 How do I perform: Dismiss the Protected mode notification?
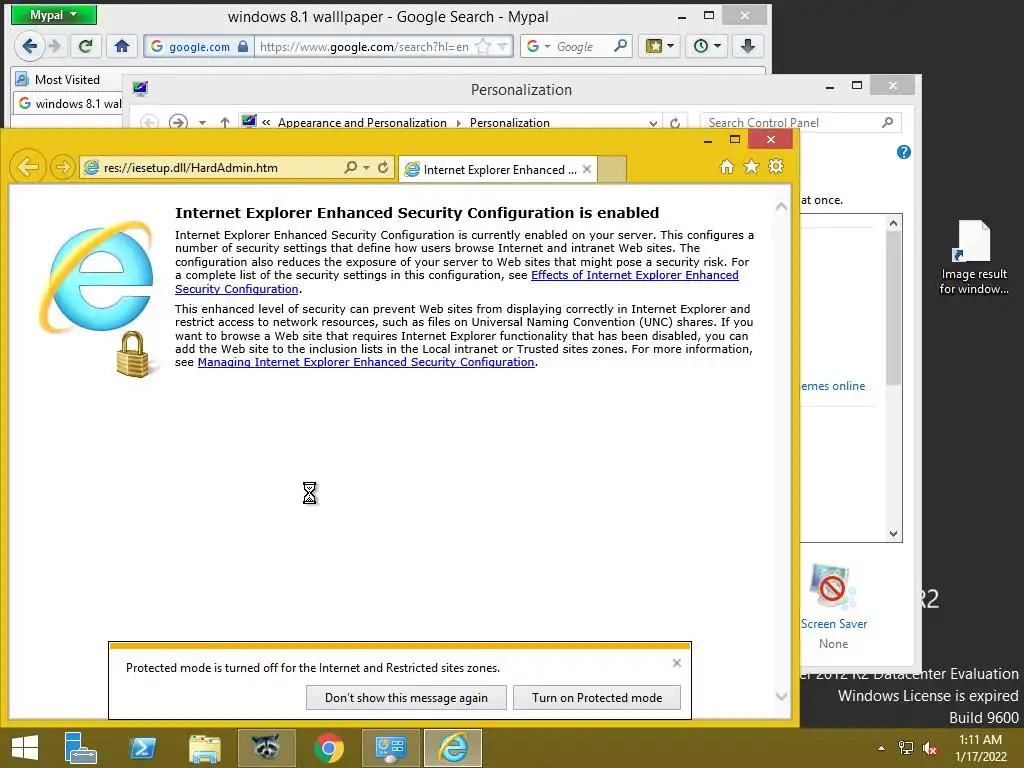pyautogui.click(x=677, y=663)
